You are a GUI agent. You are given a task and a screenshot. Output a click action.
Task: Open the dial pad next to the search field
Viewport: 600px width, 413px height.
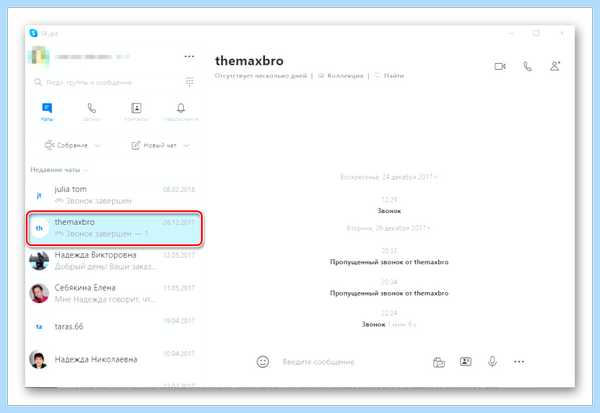(x=189, y=82)
